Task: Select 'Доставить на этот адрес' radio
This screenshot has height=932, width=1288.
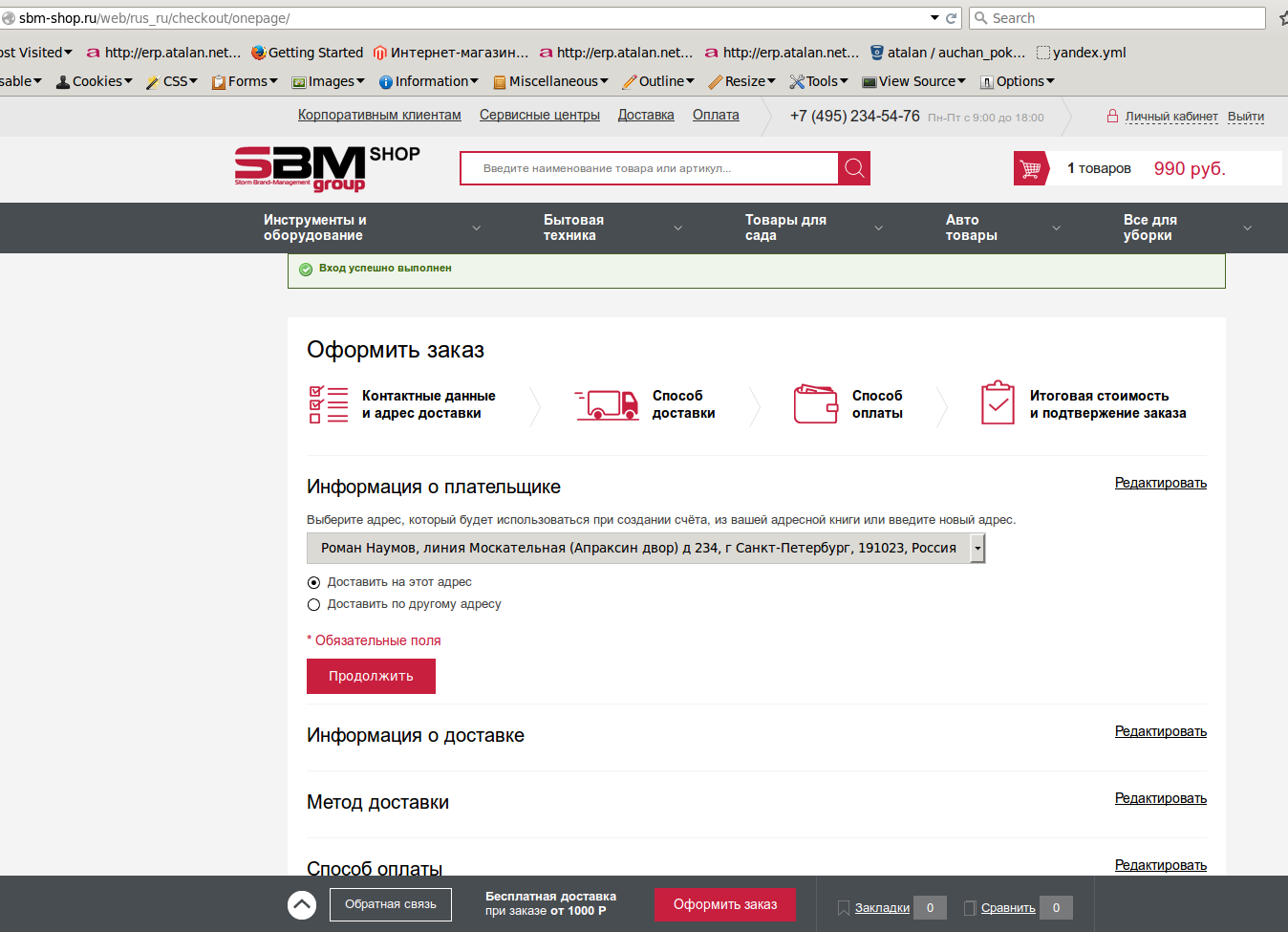Action: 313,582
